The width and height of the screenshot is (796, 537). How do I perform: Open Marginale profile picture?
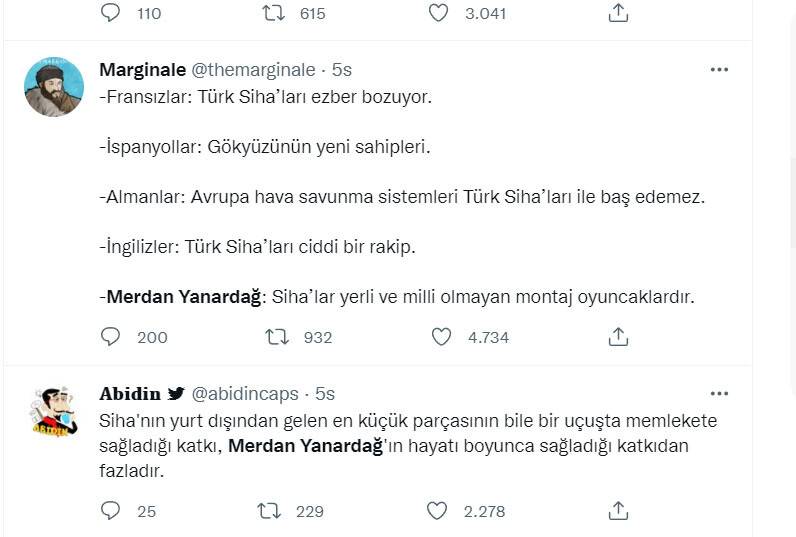(x=54, y=87)
